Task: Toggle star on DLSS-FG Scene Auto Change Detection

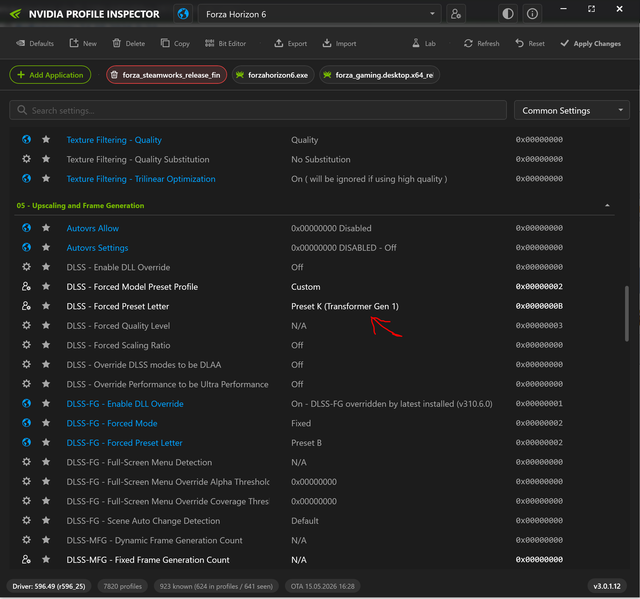Action: click(x=46, y=521)
